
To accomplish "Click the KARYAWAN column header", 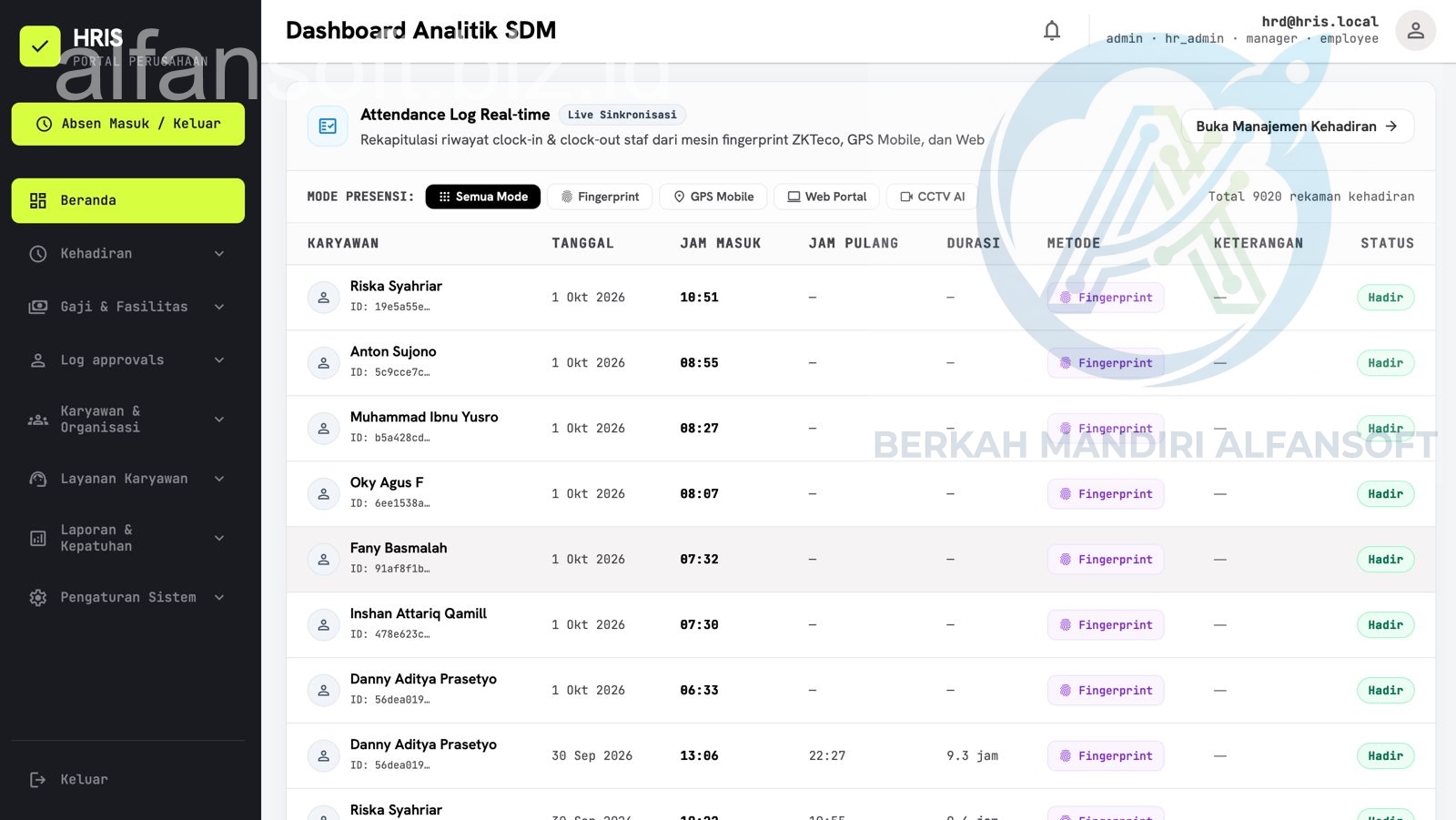I will [x=343, y=244].
